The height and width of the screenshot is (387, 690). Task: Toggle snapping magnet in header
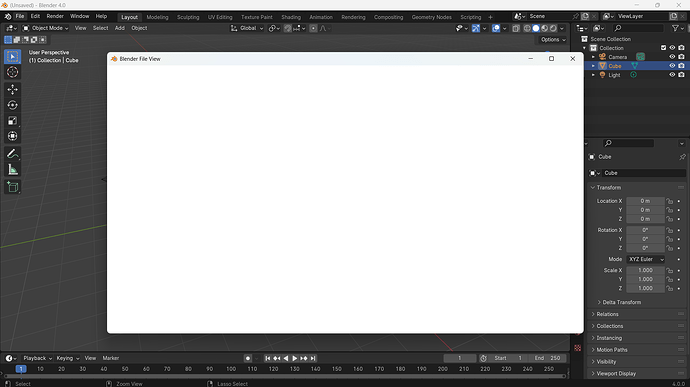click(x=287, y=28)
